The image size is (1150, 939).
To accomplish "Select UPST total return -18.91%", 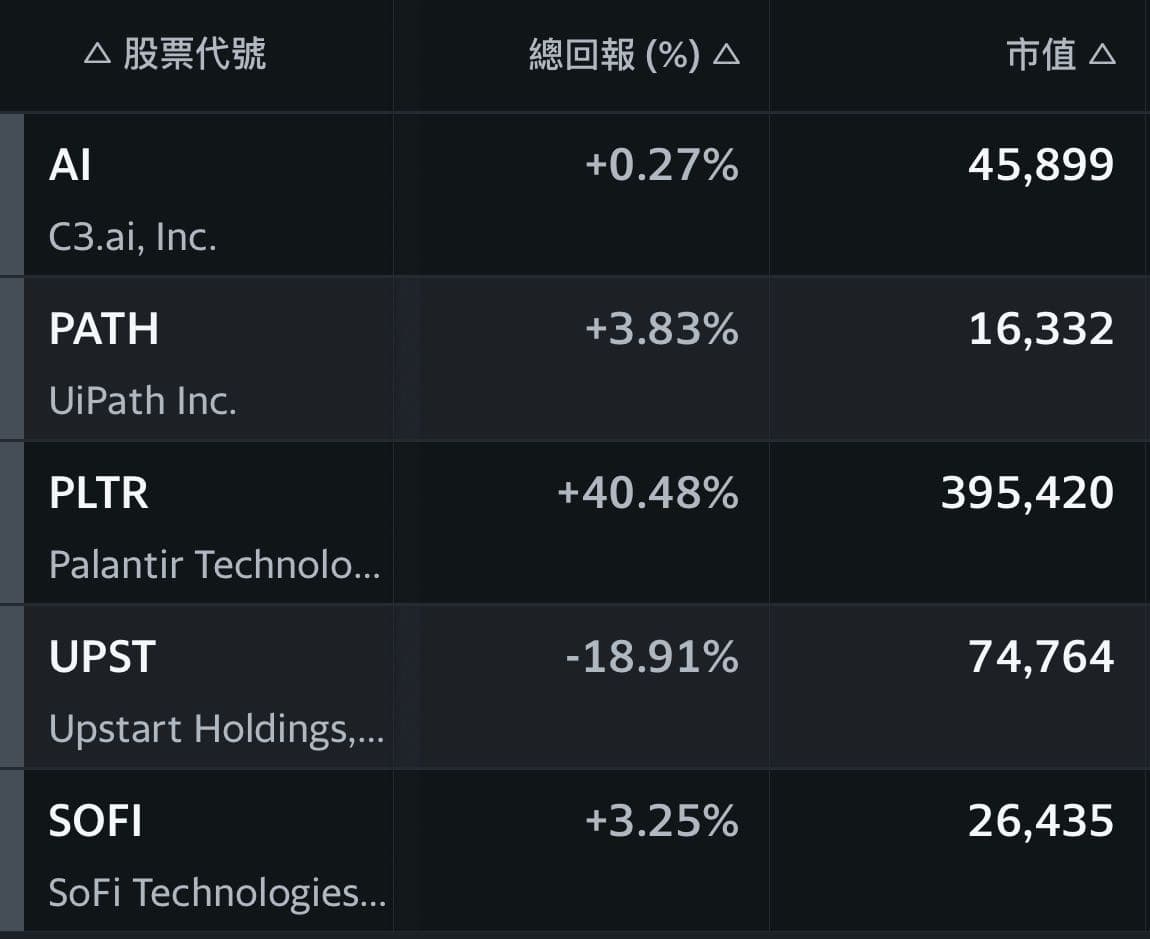I will point(652,657).
